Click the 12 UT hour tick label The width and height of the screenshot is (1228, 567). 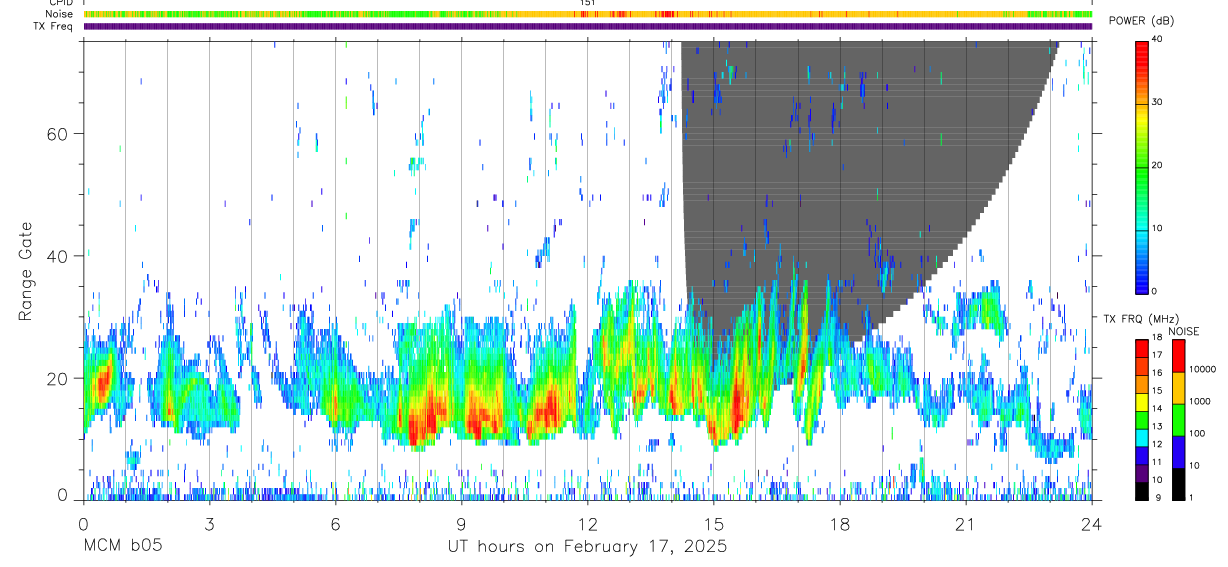(588, 523)
